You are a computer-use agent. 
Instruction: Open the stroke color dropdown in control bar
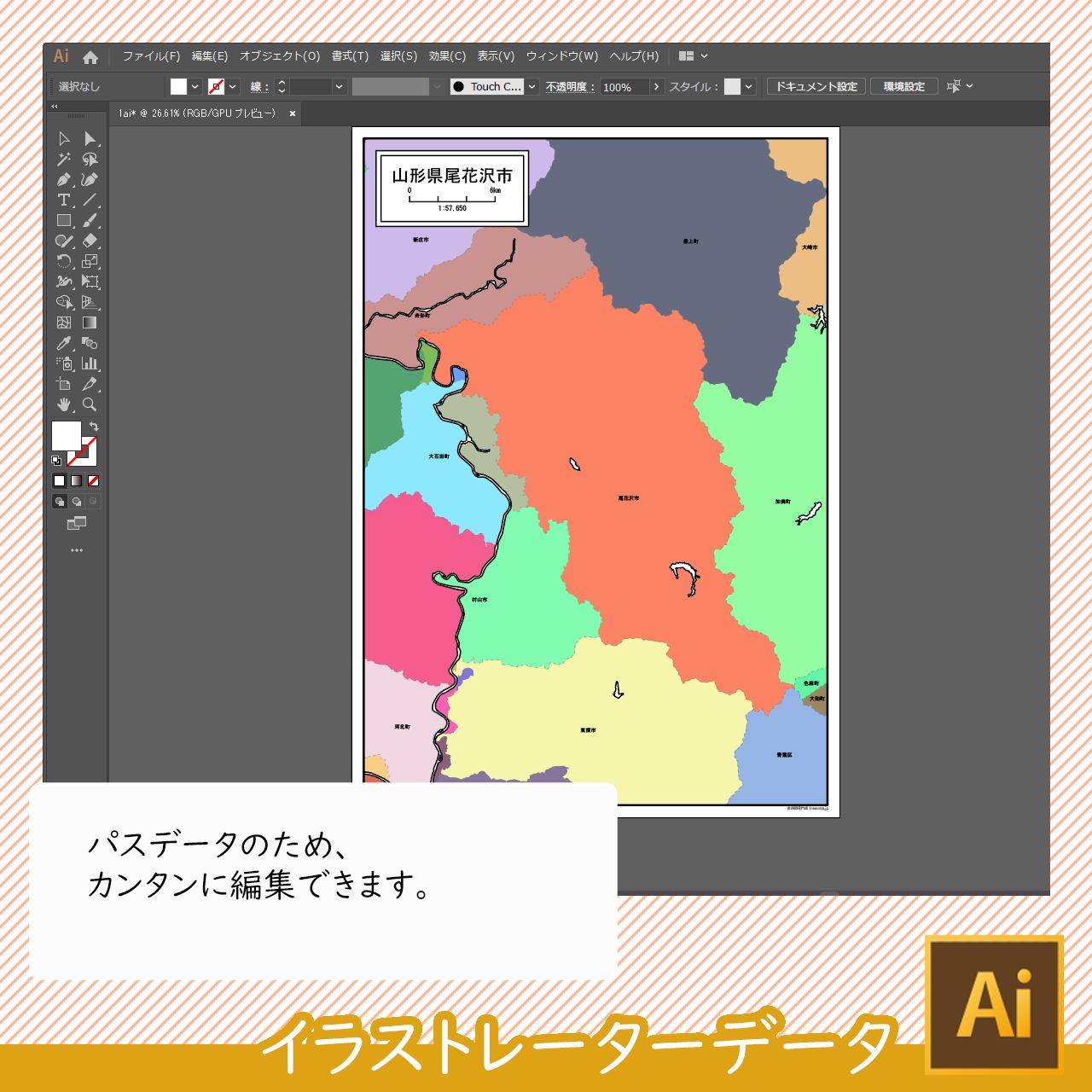pos(233,87)
